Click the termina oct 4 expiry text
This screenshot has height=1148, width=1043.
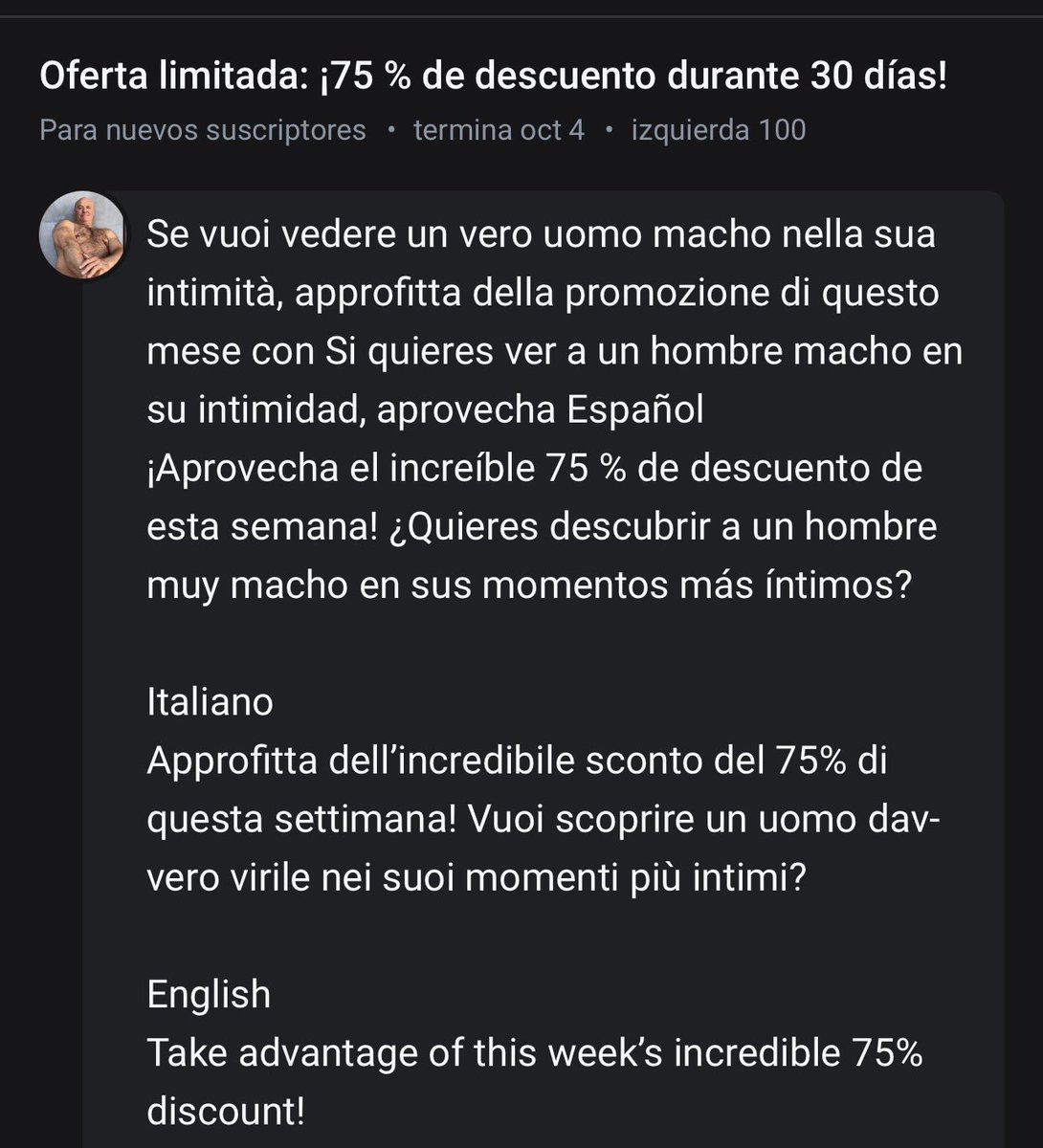tap(499, 130)
